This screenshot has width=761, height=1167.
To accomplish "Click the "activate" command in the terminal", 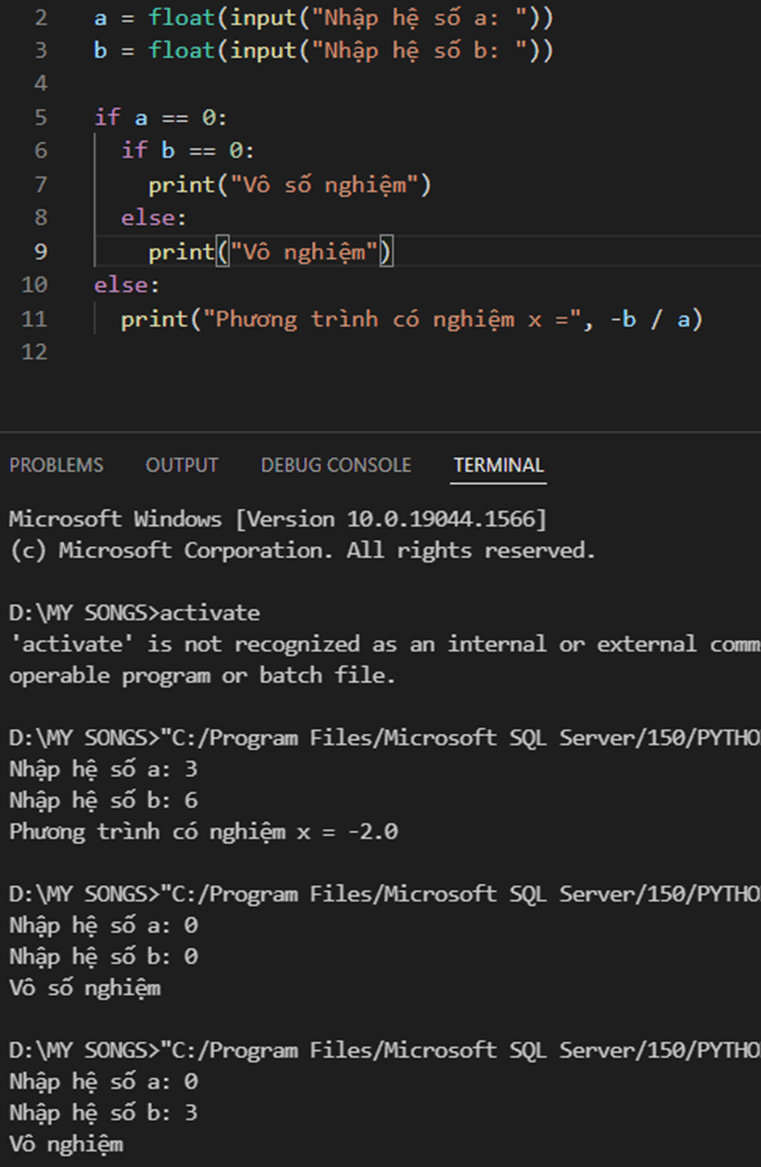I will pos(210,612).
